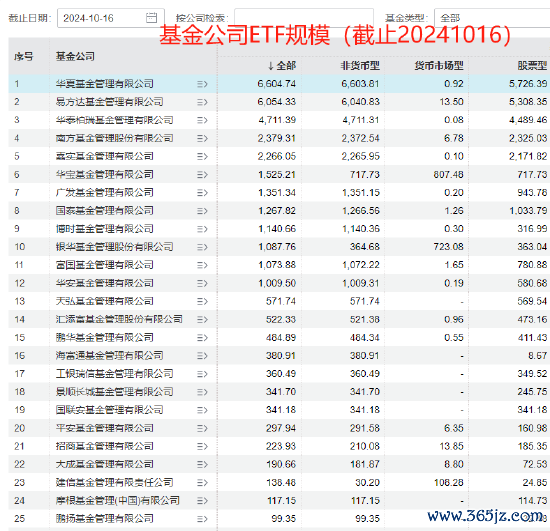Select company name 国泰基金管理有限公司
Image resolution: width=550 pixels, height=531 pixels.
tap(105, 211)
